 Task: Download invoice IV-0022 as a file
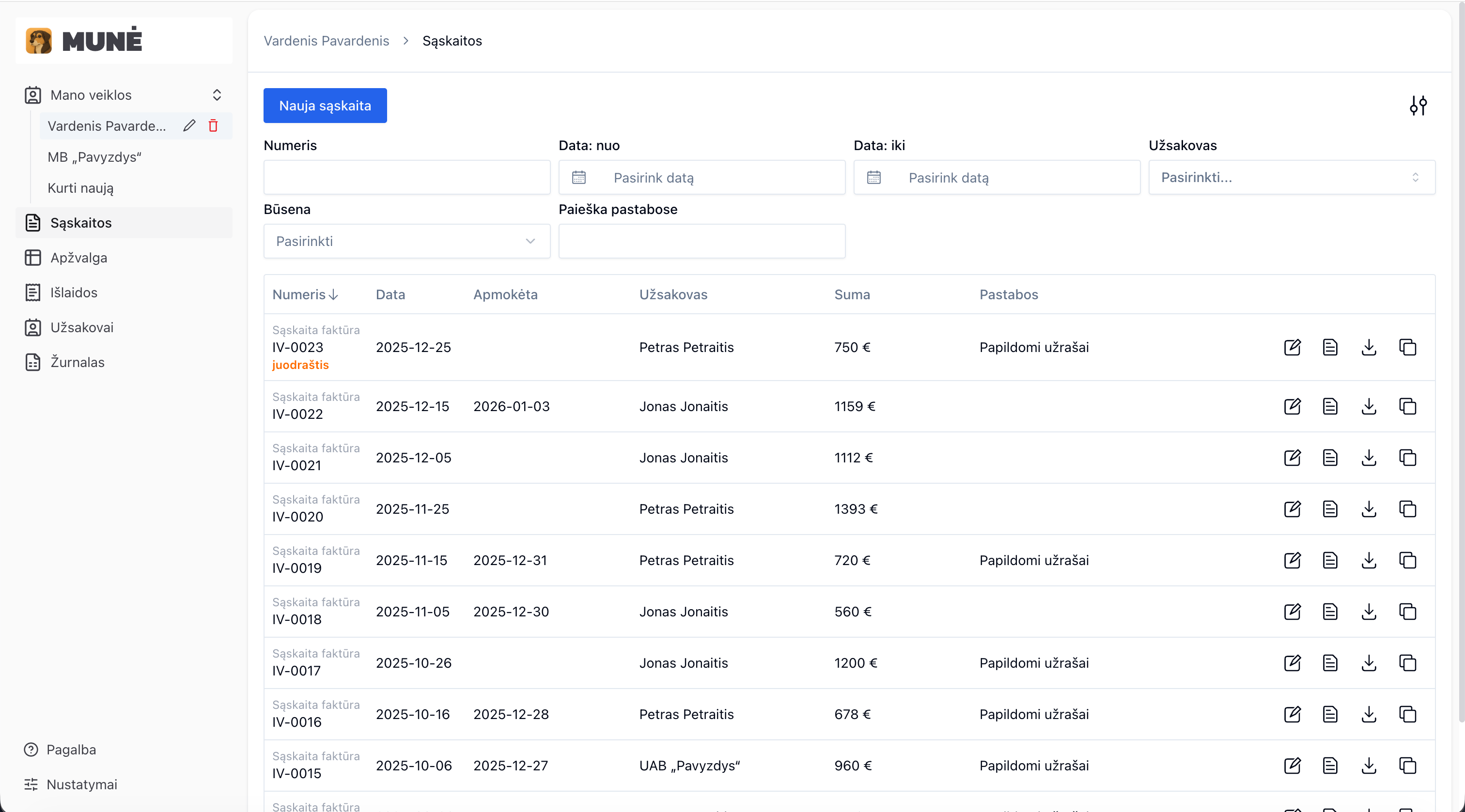(1369, 406)
